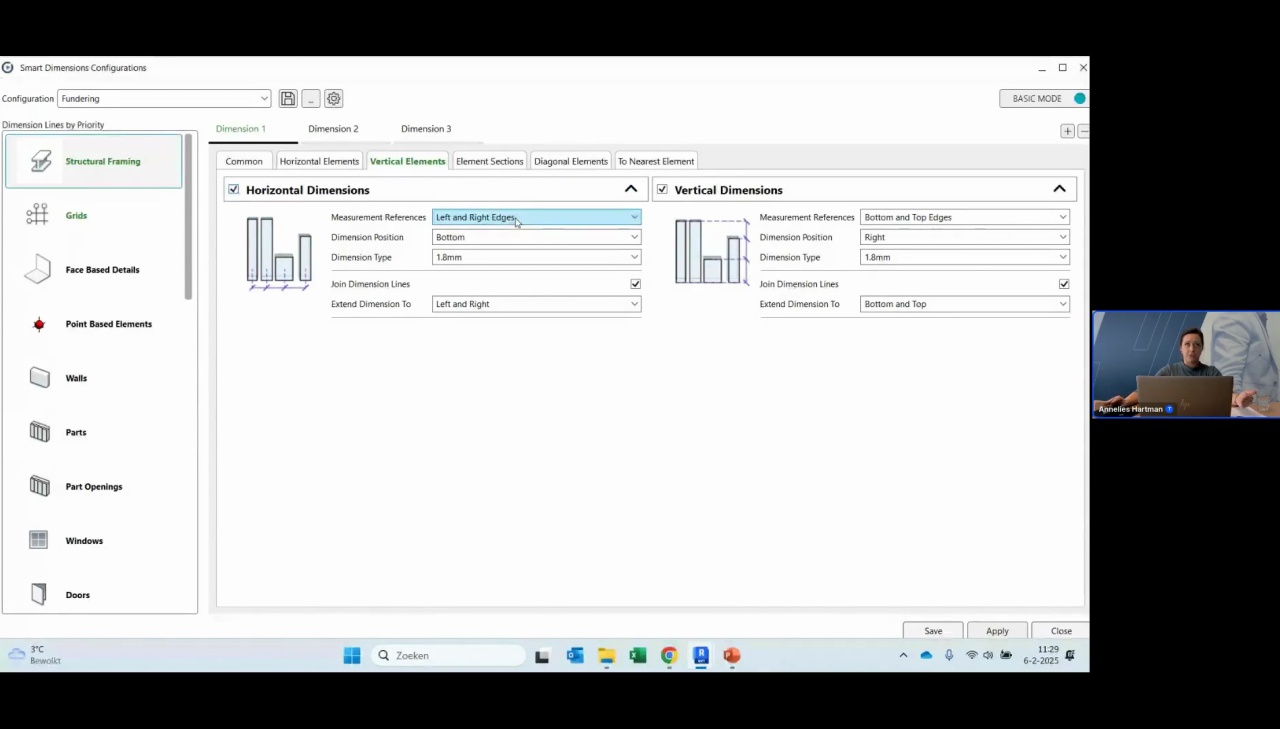Open the Diagonal Elements tab

coord(571,161)
